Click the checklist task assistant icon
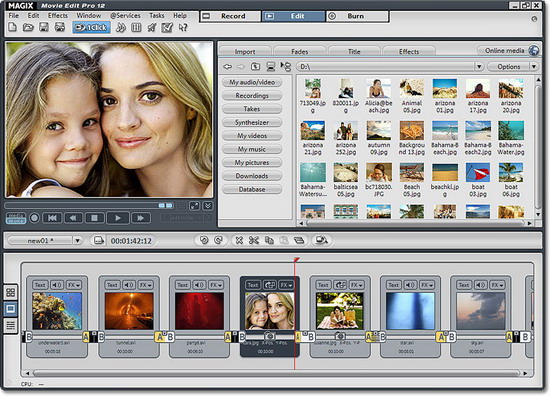 167,27
